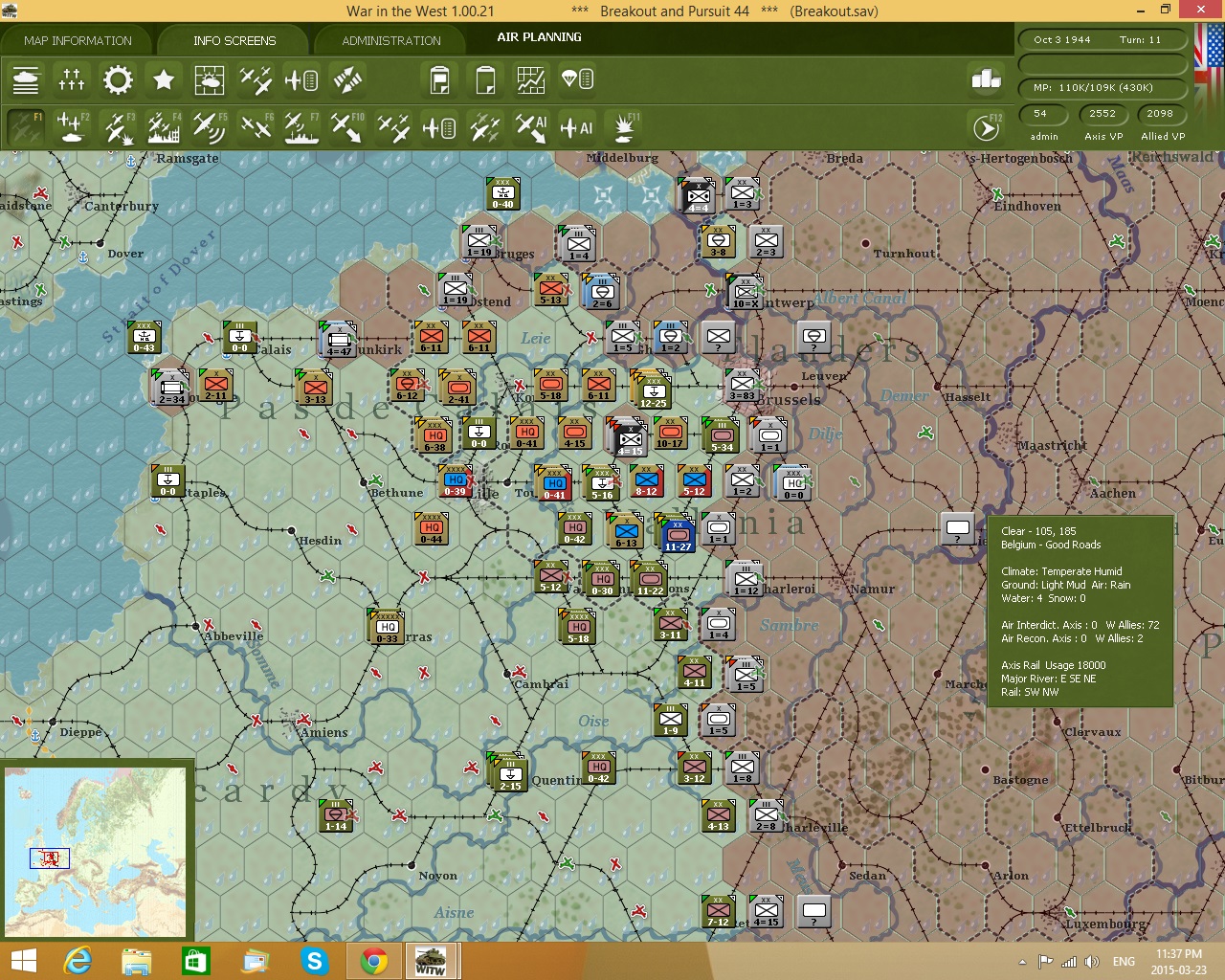The height and width of the screenshot is (980, 1225).
Task: Select the 0-43 counter in the Strait of Dover
Action: pyautogui.click(x=144, y=337)
